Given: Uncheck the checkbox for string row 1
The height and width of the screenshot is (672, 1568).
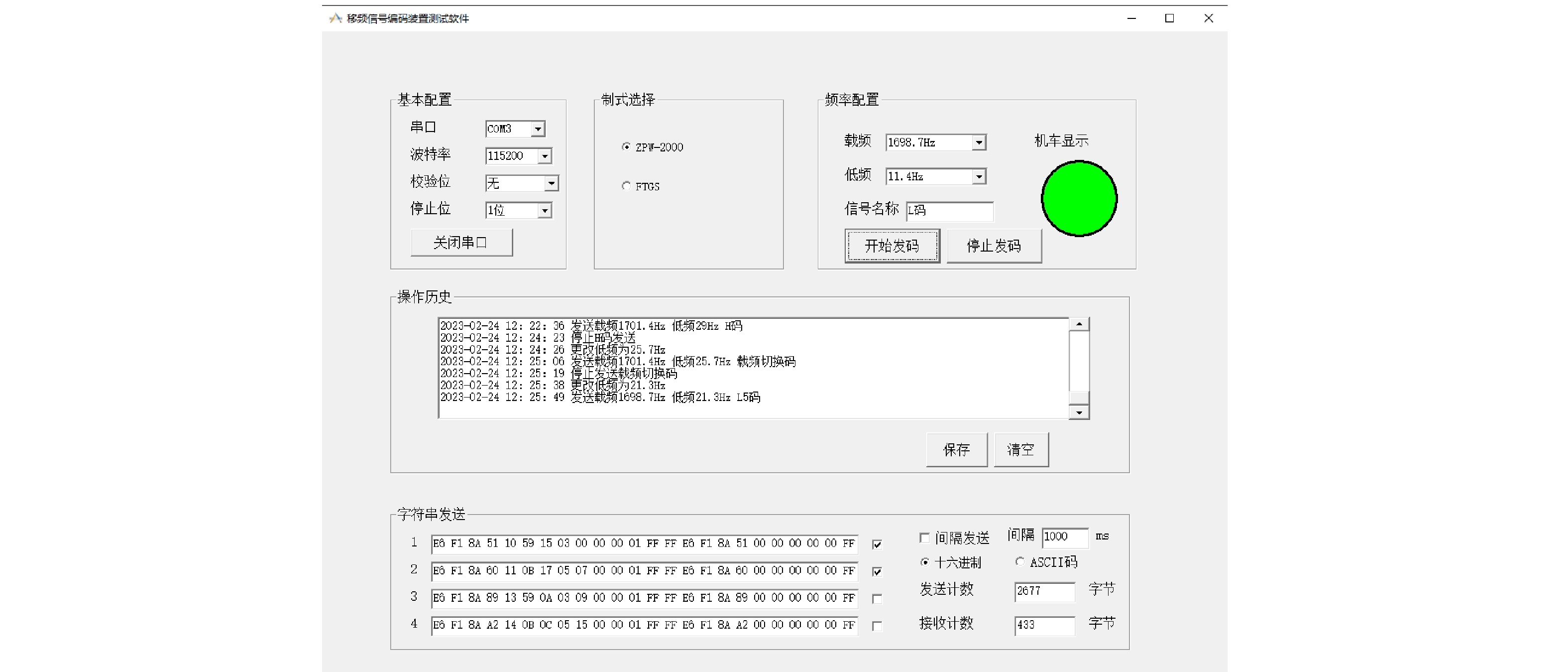Looking at the screenshot, I should coord(877,544).
